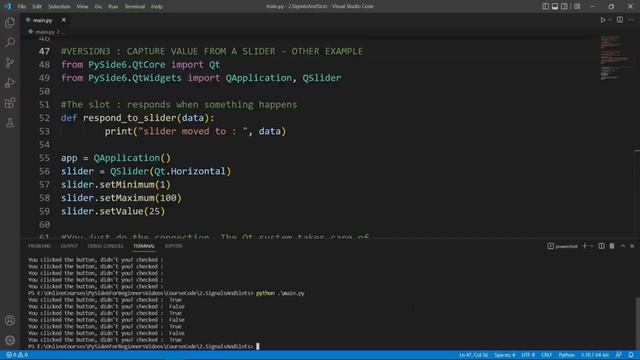Open the Manage gear icon
Viewport: 640px width, 360px height.
10,340
